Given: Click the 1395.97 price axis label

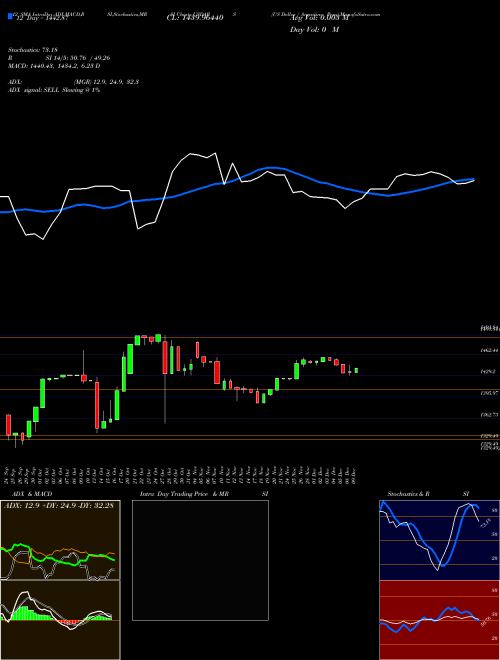Looking at the screenshot, I should point(489,393).
